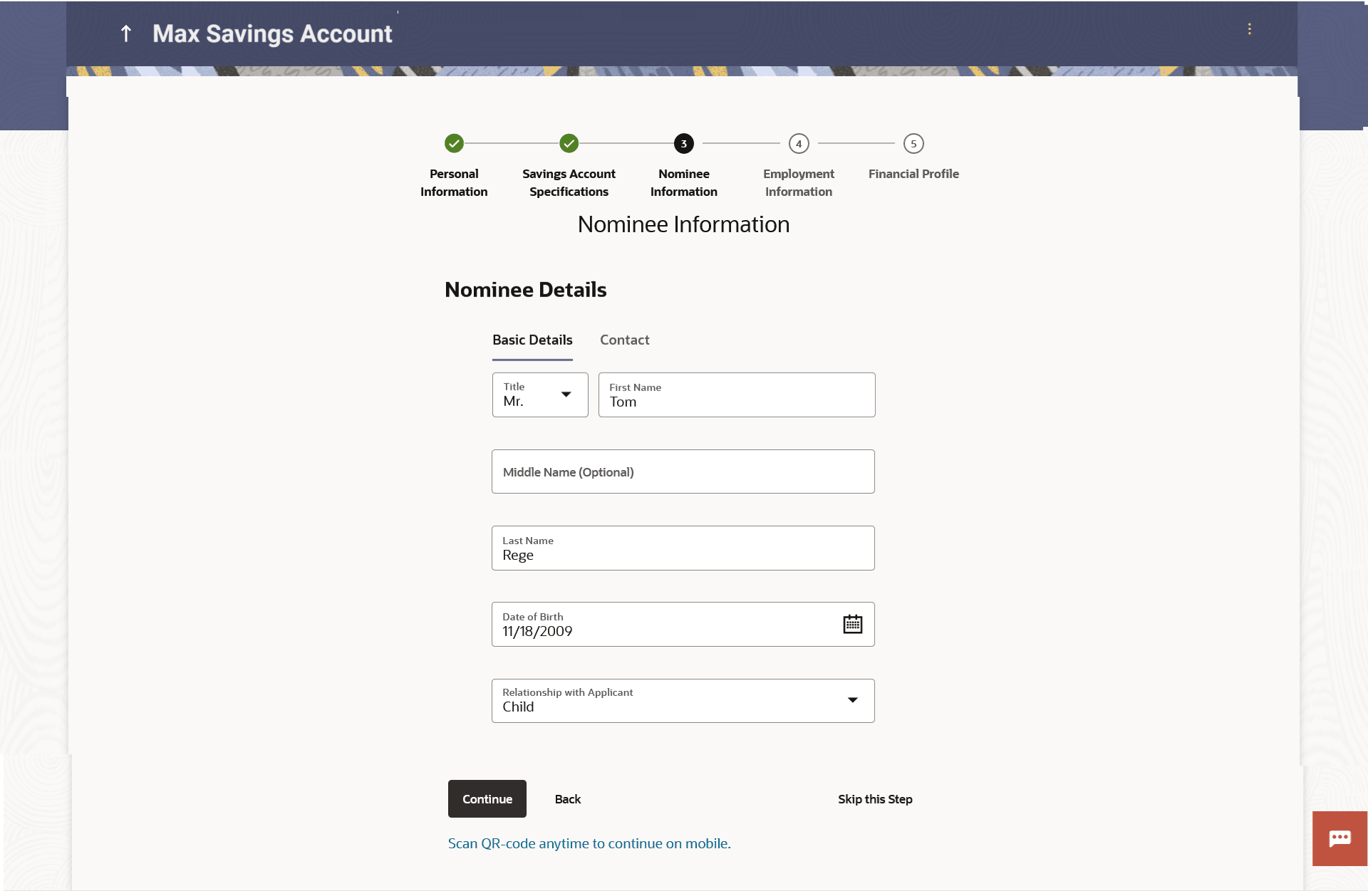1368x896 pixels.
Task: Click Skip this Step
Action: click(x=874, y=799)
